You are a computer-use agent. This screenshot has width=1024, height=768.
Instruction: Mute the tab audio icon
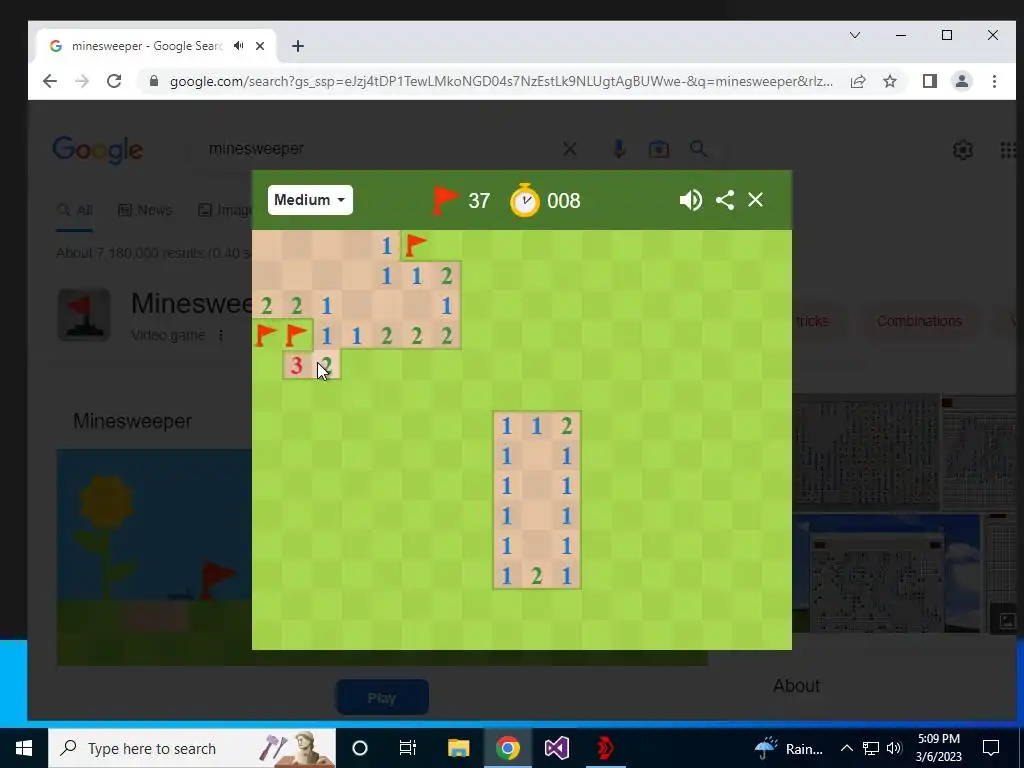238,46
